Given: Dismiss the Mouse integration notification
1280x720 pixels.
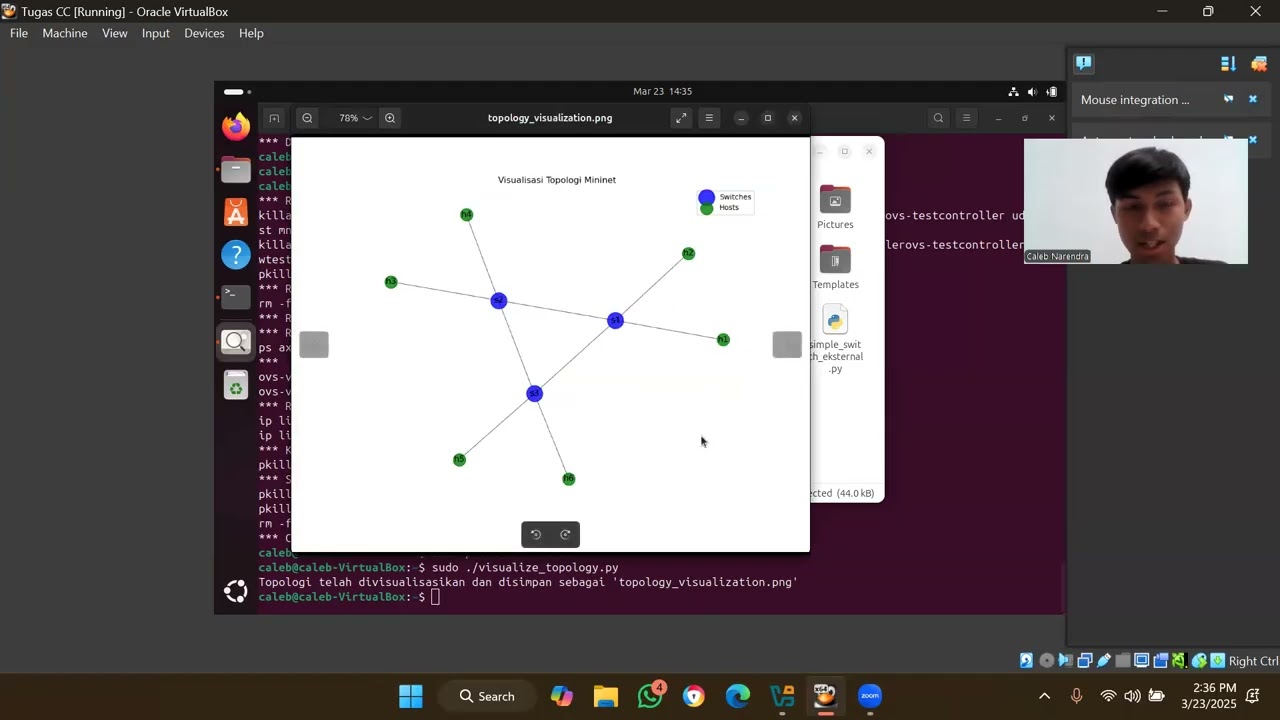Looking at the screenshot, I should 1252,99.
